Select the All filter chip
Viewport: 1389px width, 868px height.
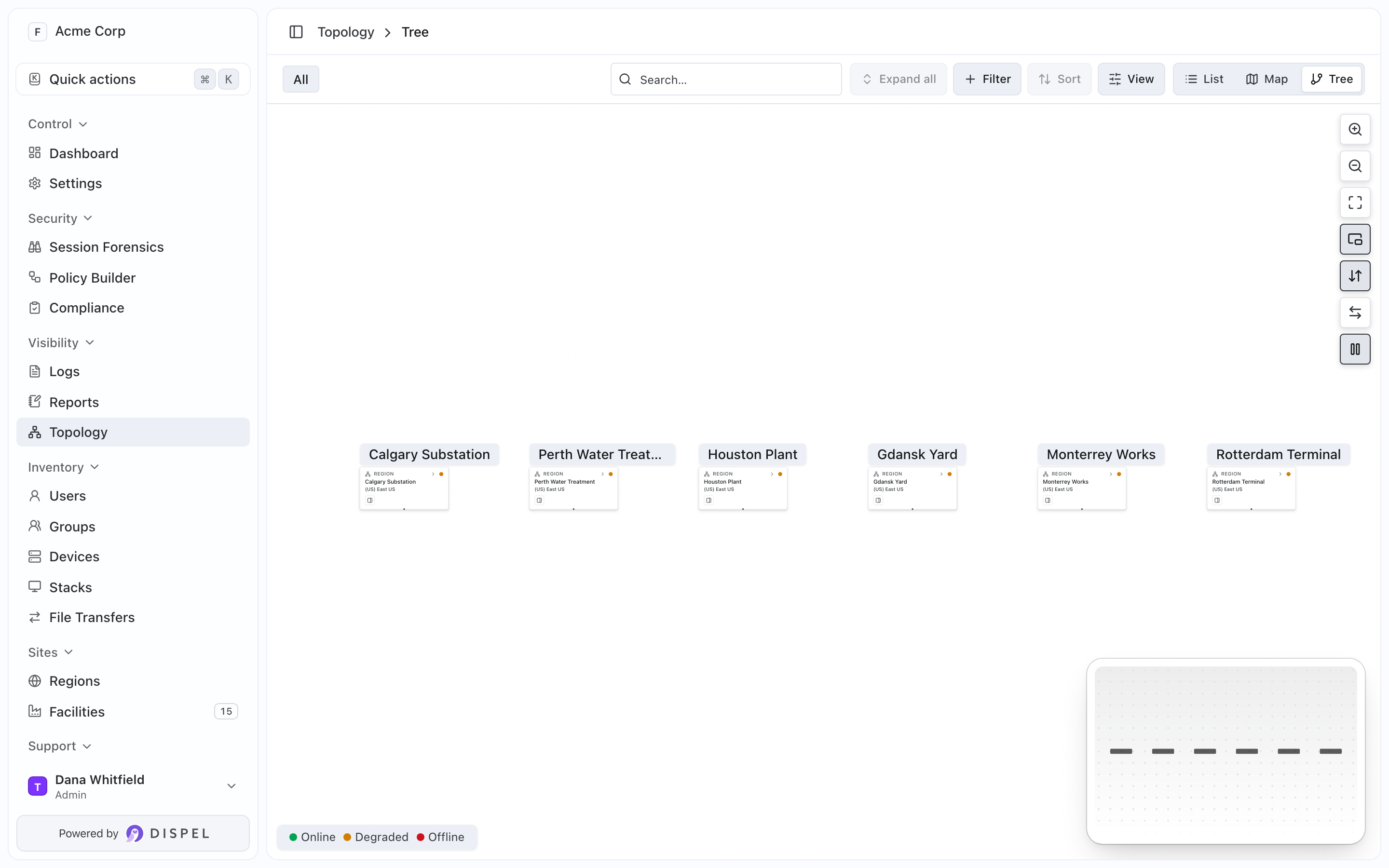coord(301,79)
